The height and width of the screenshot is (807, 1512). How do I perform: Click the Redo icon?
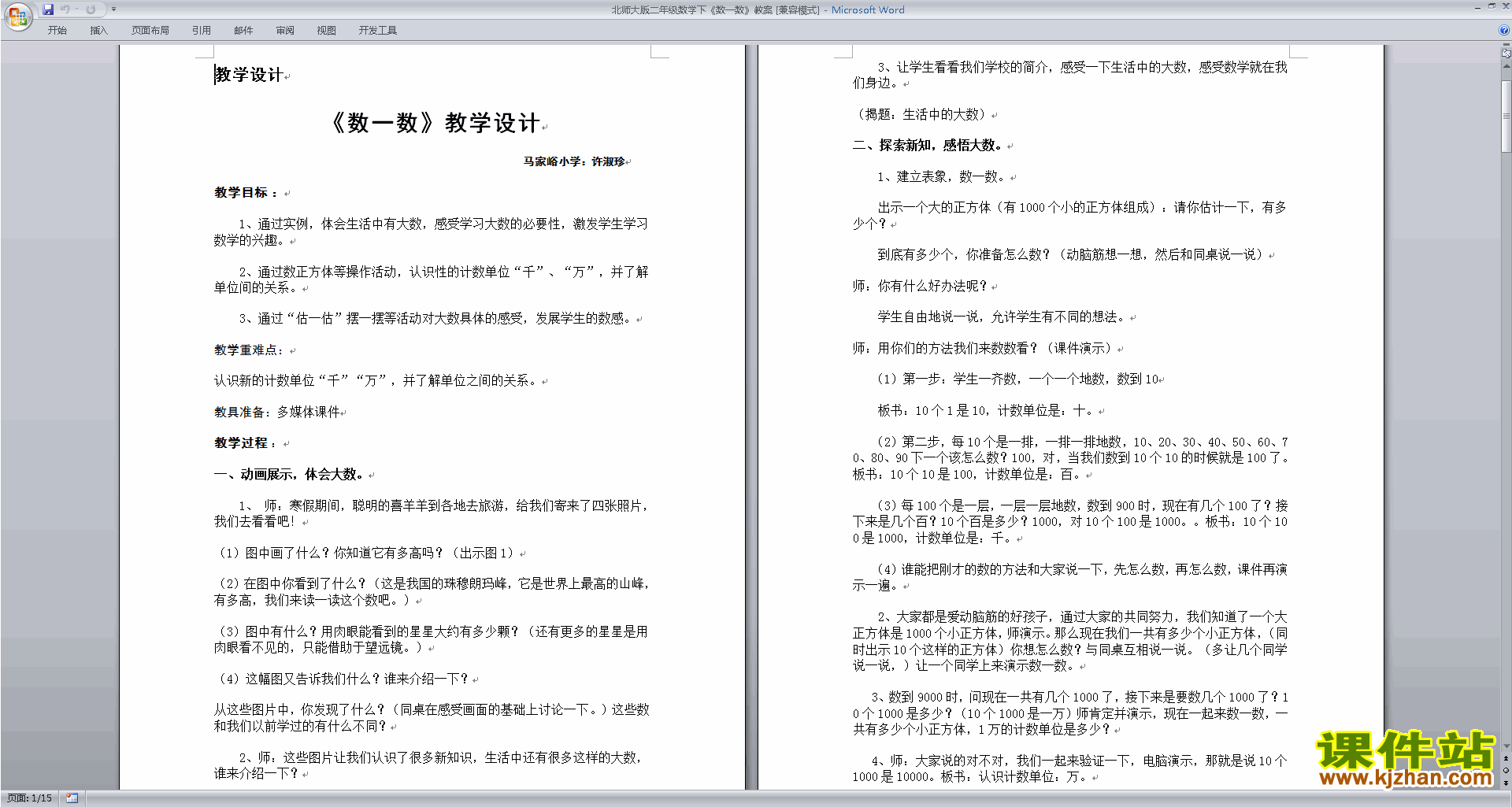pos(91,9)
